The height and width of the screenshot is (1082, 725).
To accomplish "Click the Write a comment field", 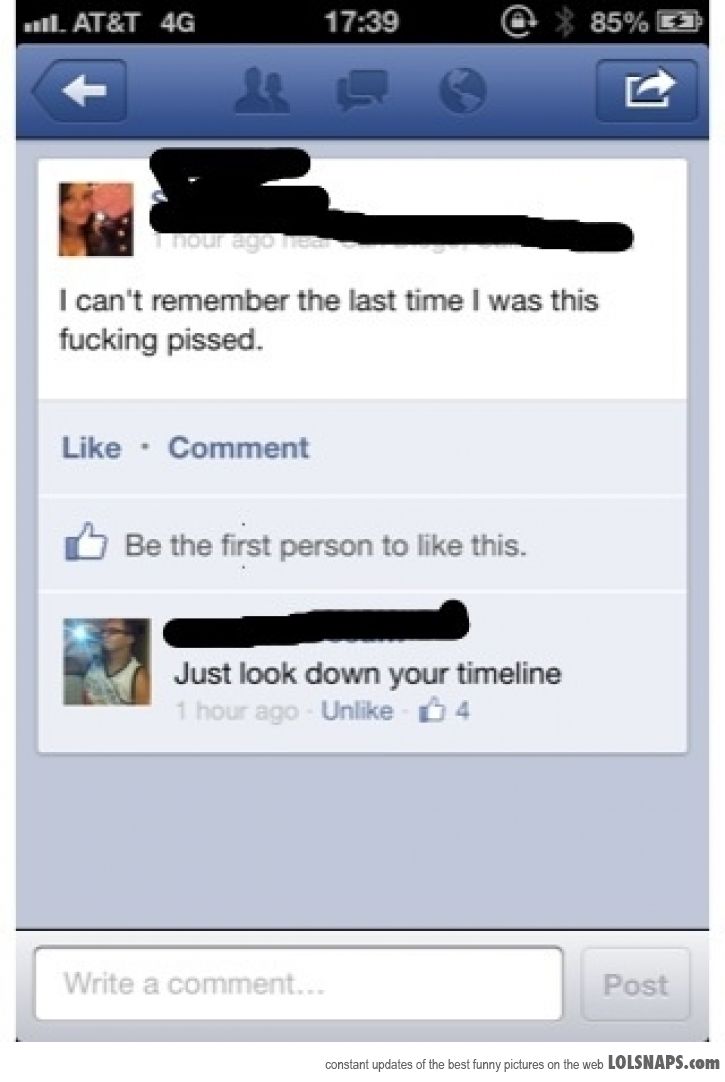I will pos(299,983).
